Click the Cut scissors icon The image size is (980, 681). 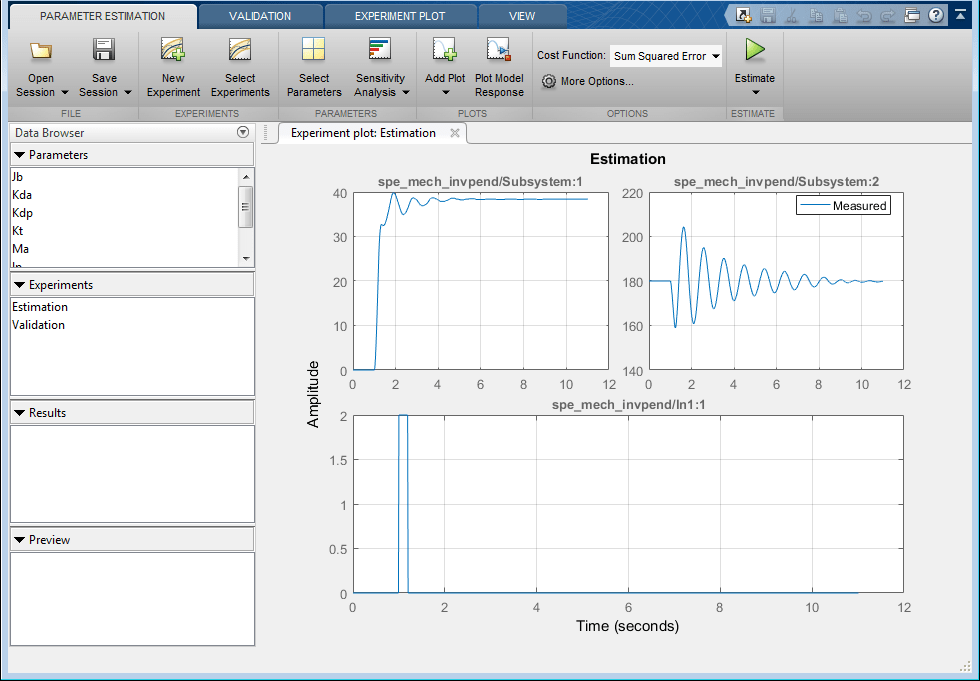click(792, 15)
